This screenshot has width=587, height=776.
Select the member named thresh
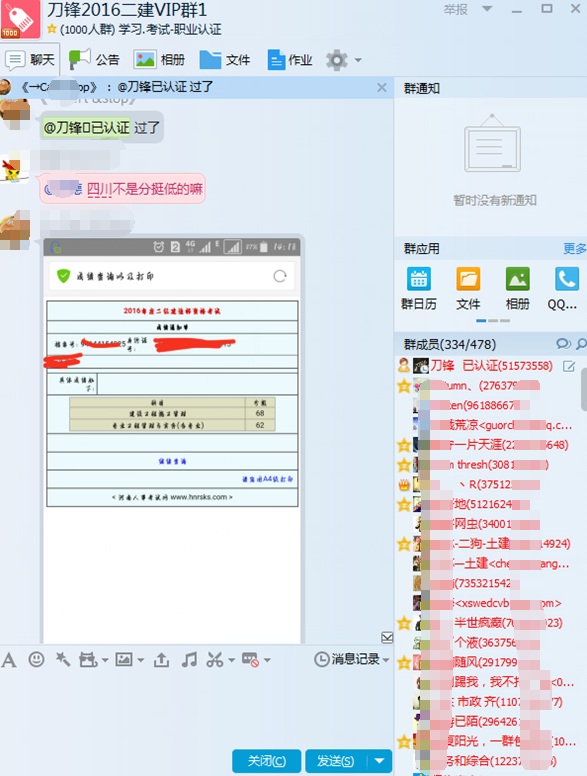pyautogui.click(x=488, y=464)
